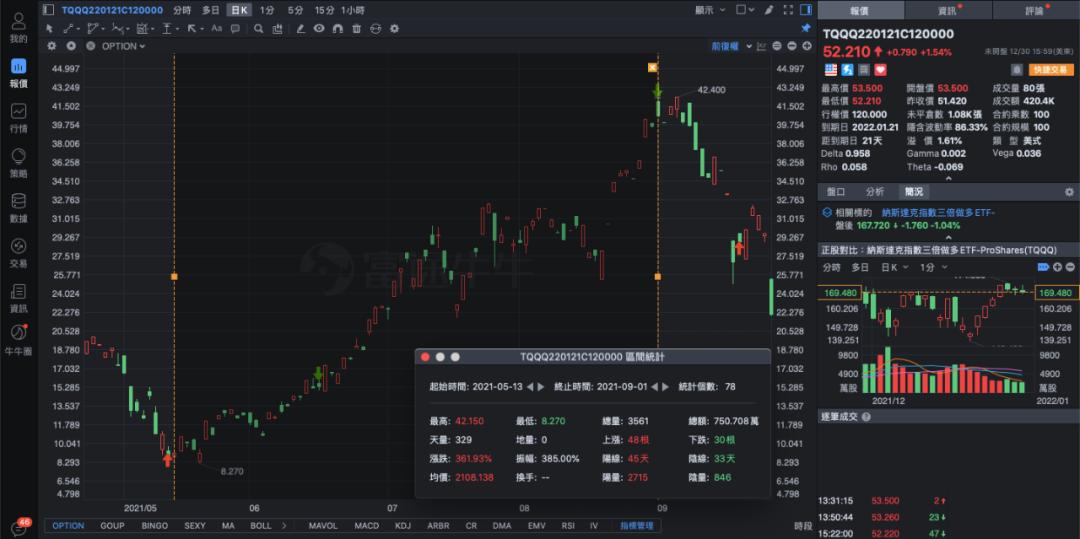The height and width of the screenshot is (539, 1080).
Task: Select the comment bubble annotation tool
Action: [236, 28]
